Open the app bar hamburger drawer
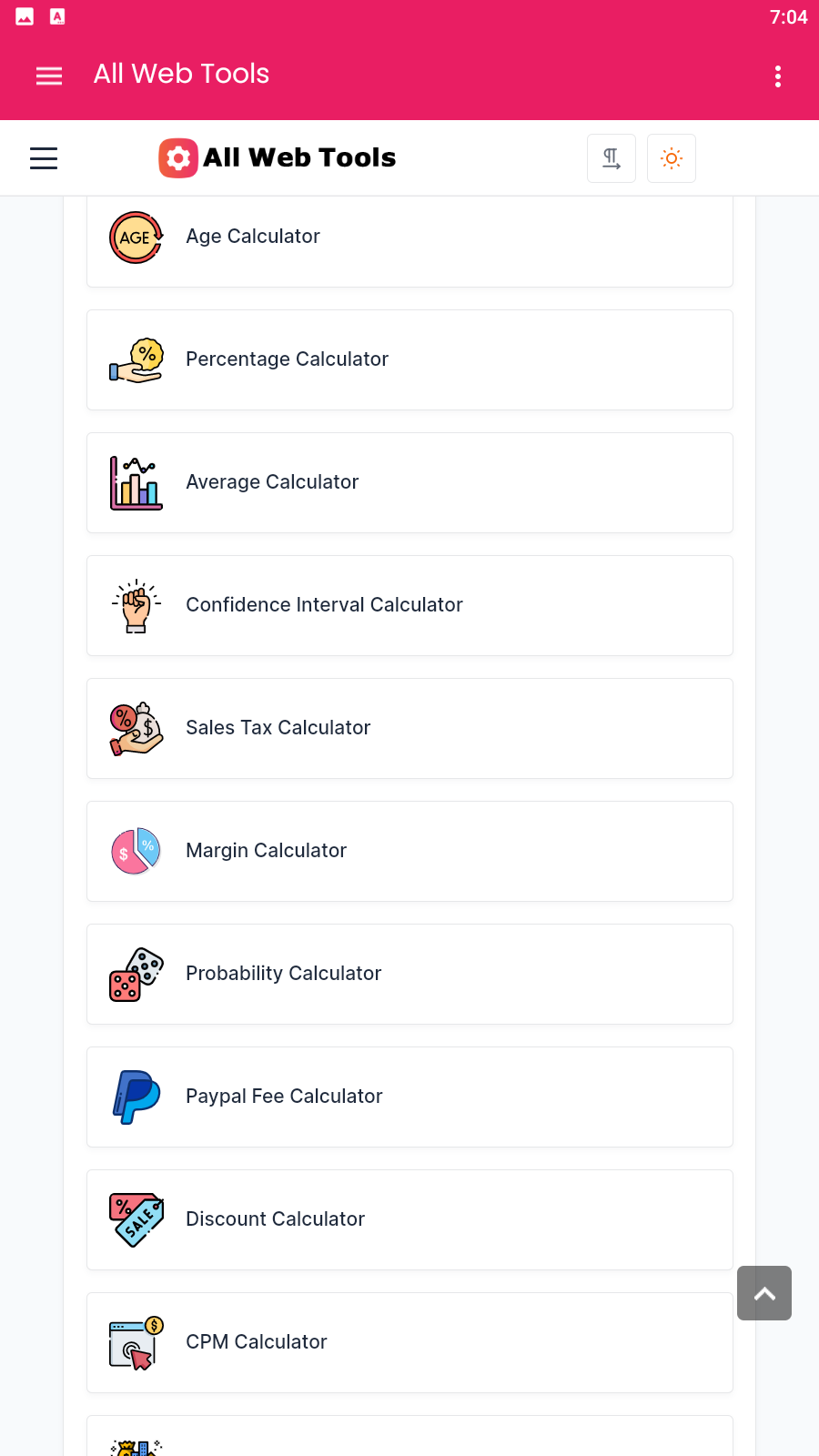Screen dimensions: 819x1456 (x=49, y=76)
